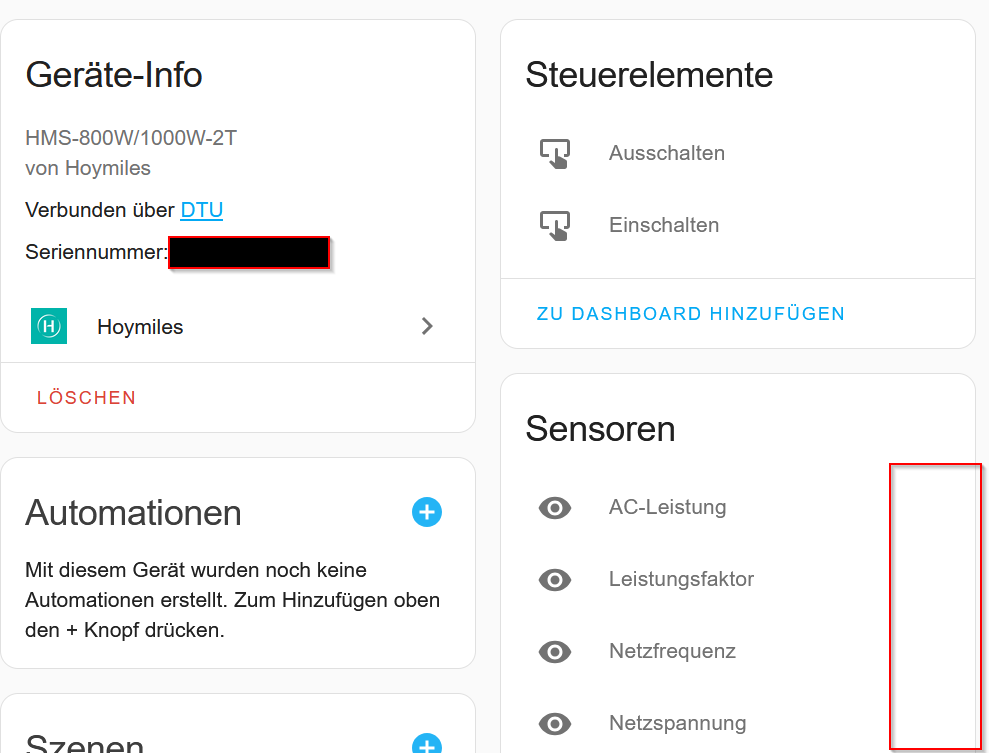Click the eye icon for Netzspannung
The height and width of the screenshot is (753, 989).
click(555, 723)
